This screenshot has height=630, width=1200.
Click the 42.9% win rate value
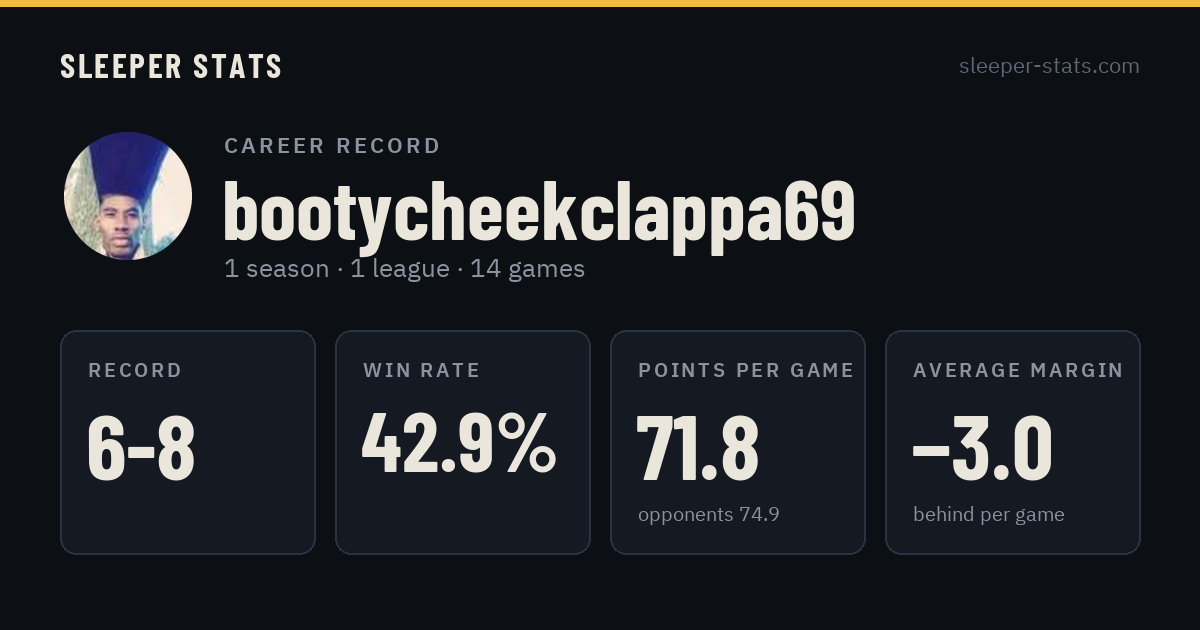459,444
